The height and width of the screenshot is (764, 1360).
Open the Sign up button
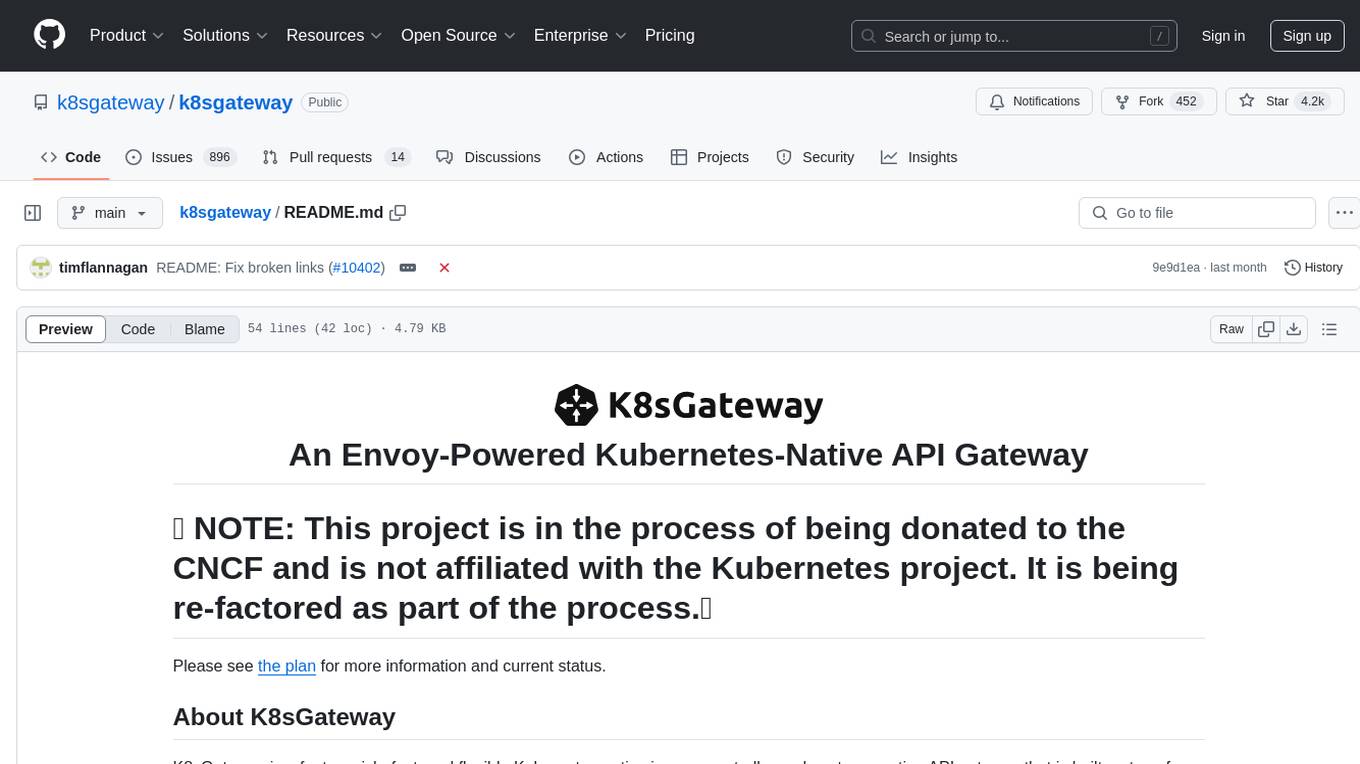click(x=1307, y=36)
